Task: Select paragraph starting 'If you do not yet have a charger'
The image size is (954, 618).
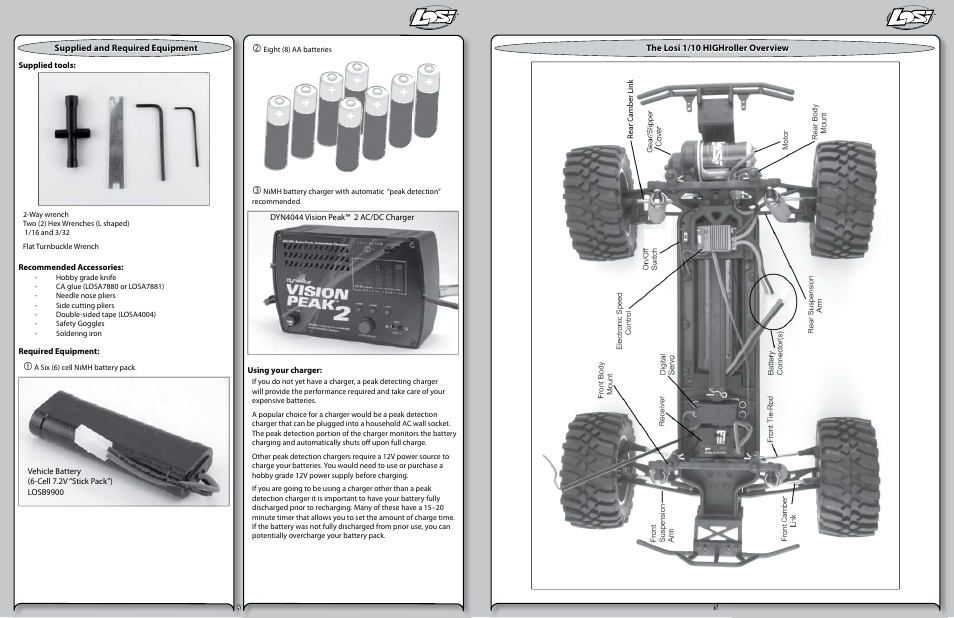Action: point(349,391)
